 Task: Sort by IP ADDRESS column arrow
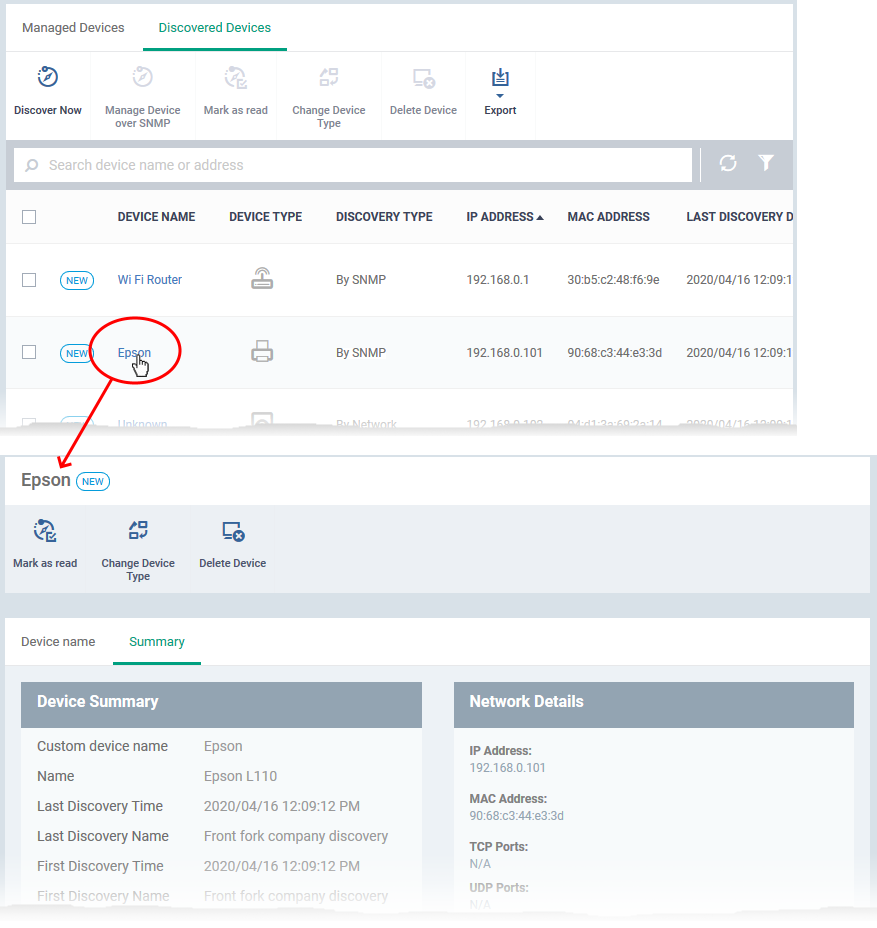point(540,218)
